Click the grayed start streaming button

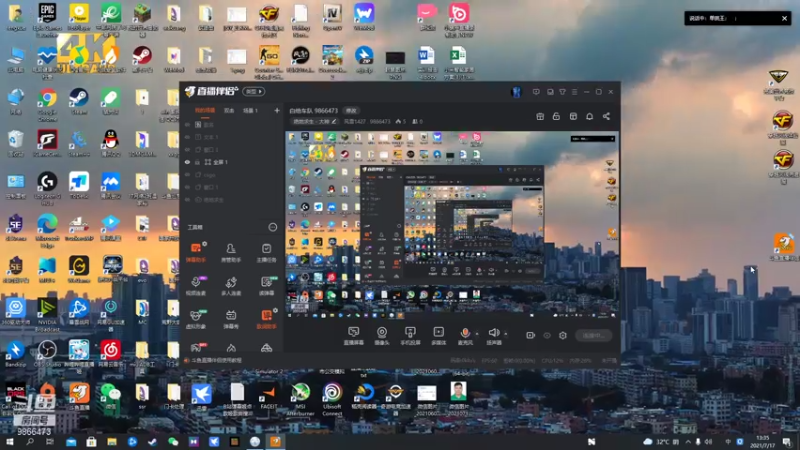pos(593,335)
